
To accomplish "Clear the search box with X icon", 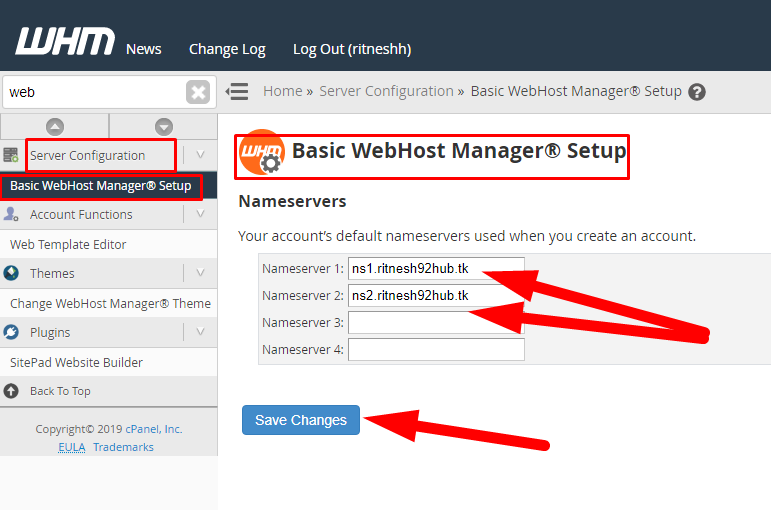I will 198,92.
